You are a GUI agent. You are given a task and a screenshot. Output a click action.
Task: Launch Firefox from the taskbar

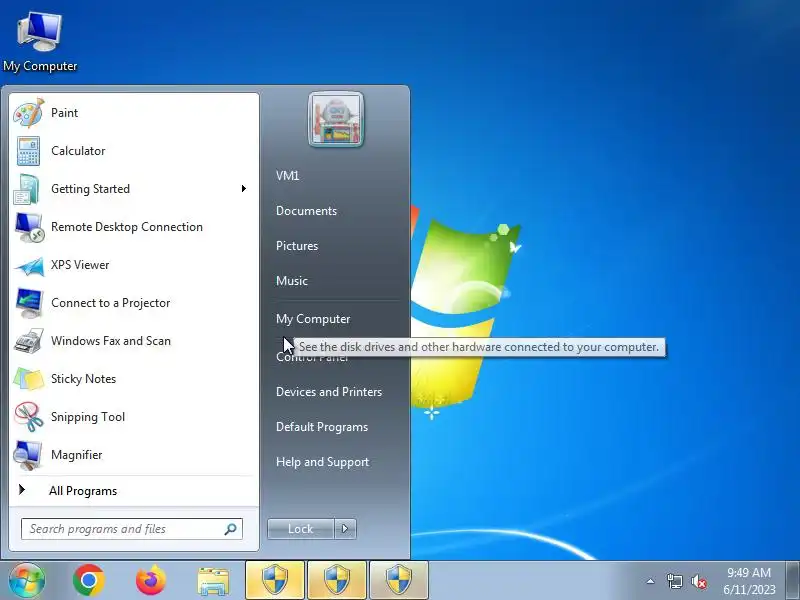[x=151, y=581]
